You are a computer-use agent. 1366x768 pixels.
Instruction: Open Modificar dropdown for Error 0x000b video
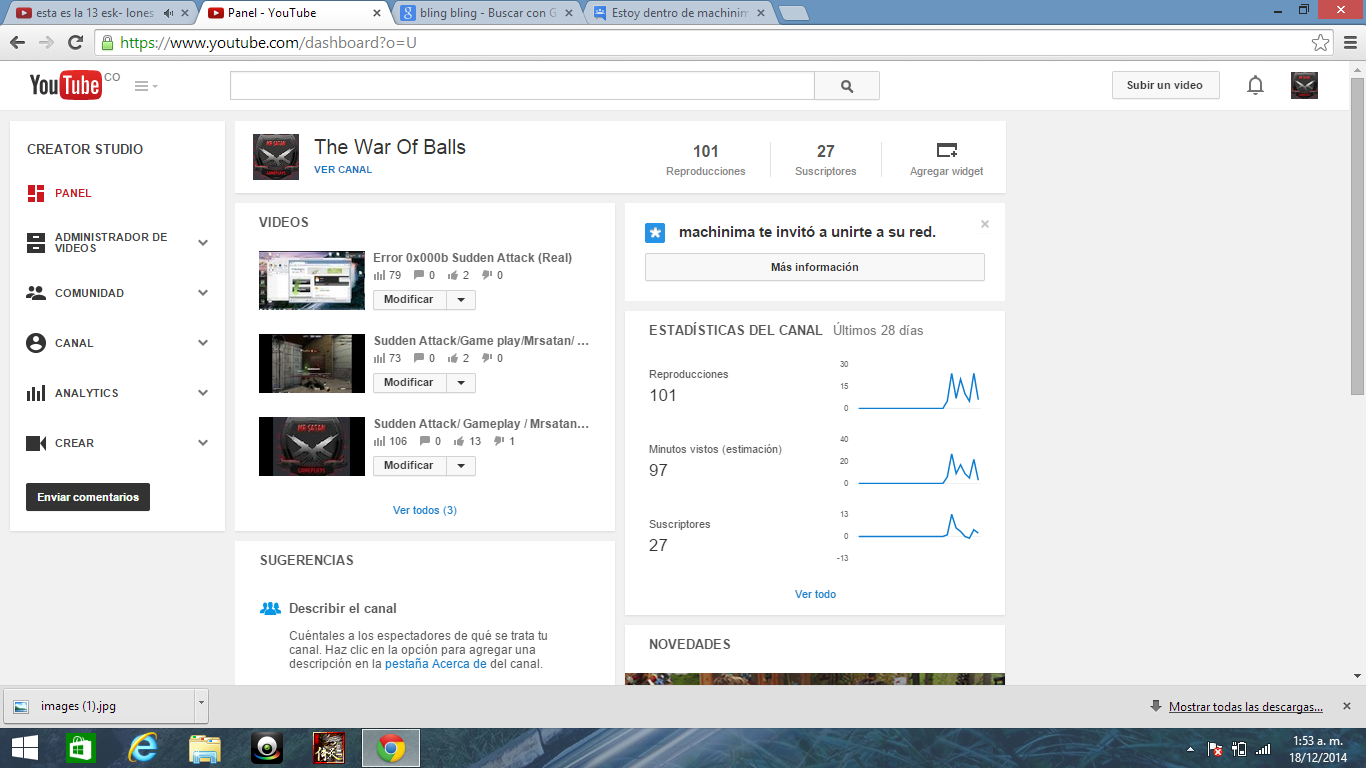(x=461, y=300)
